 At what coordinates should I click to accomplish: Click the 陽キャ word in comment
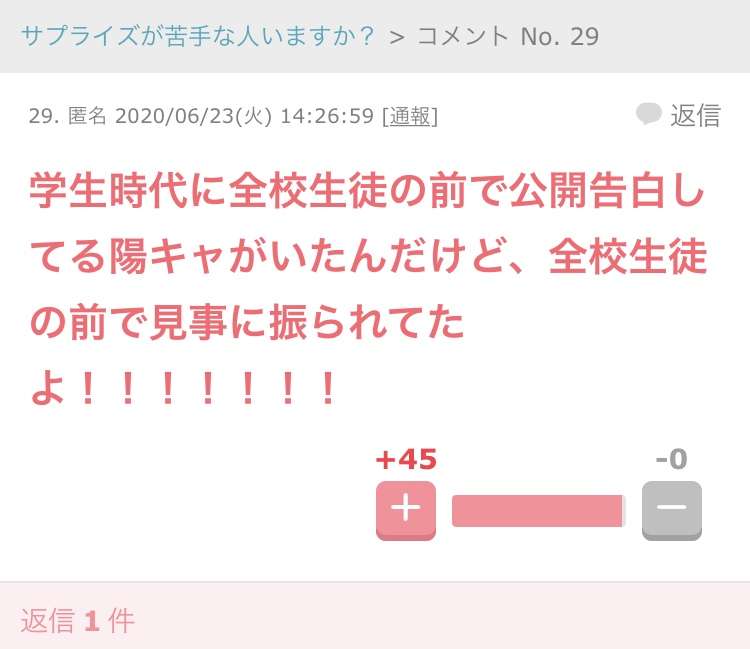click(x=166, y=256)
